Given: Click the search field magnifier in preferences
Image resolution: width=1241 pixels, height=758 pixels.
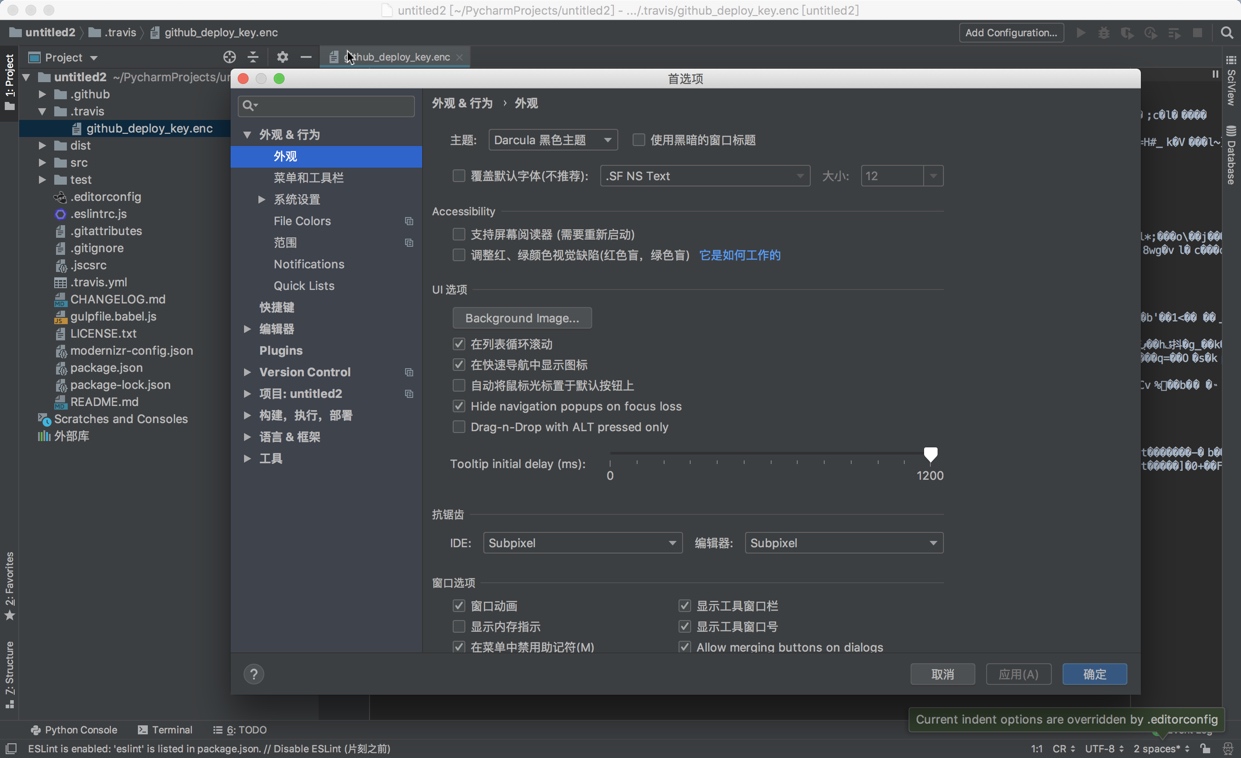Looking at the screenshot, I should 249,105.
